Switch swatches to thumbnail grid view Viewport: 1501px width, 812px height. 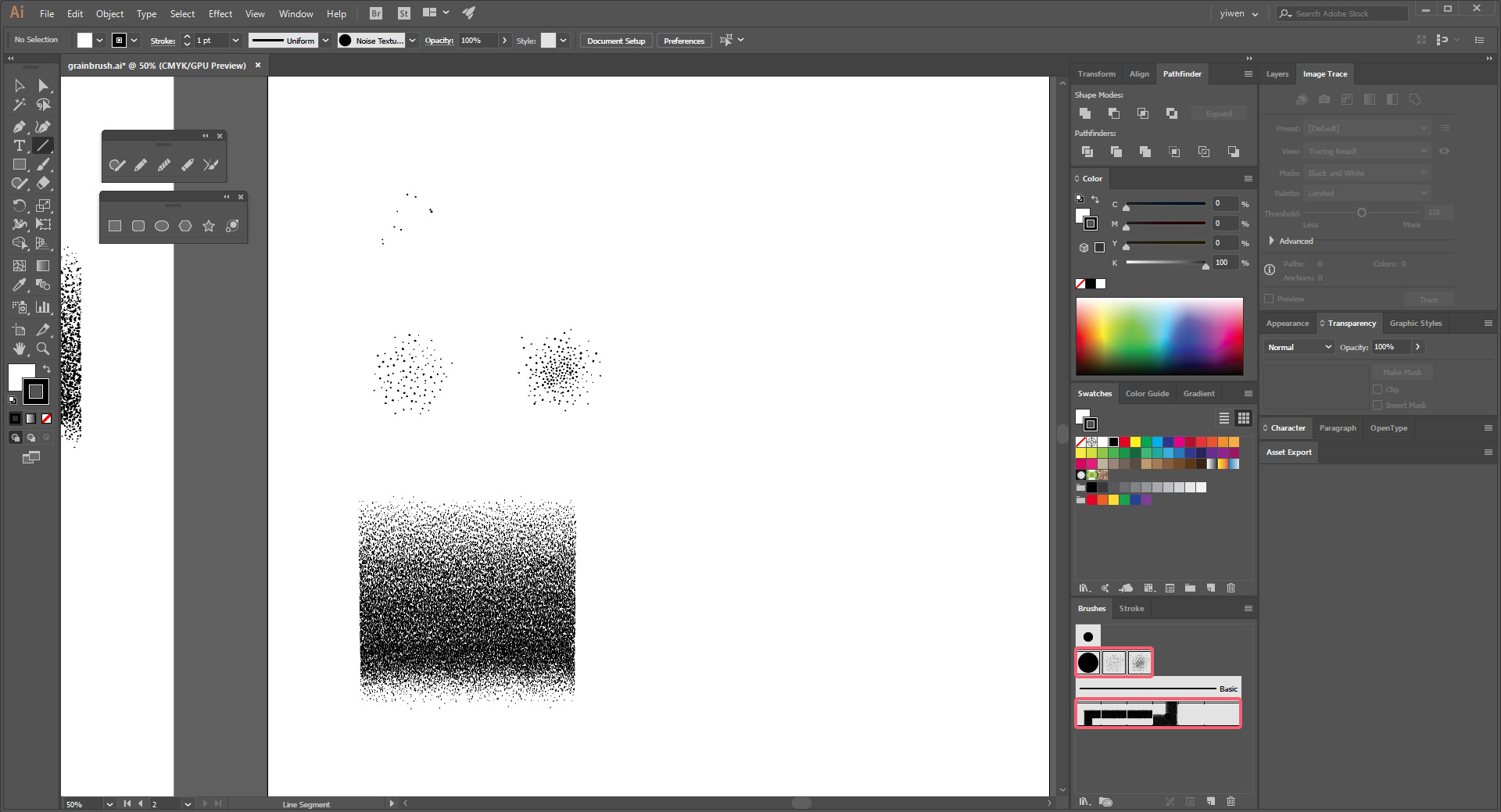click(1244, 418)
